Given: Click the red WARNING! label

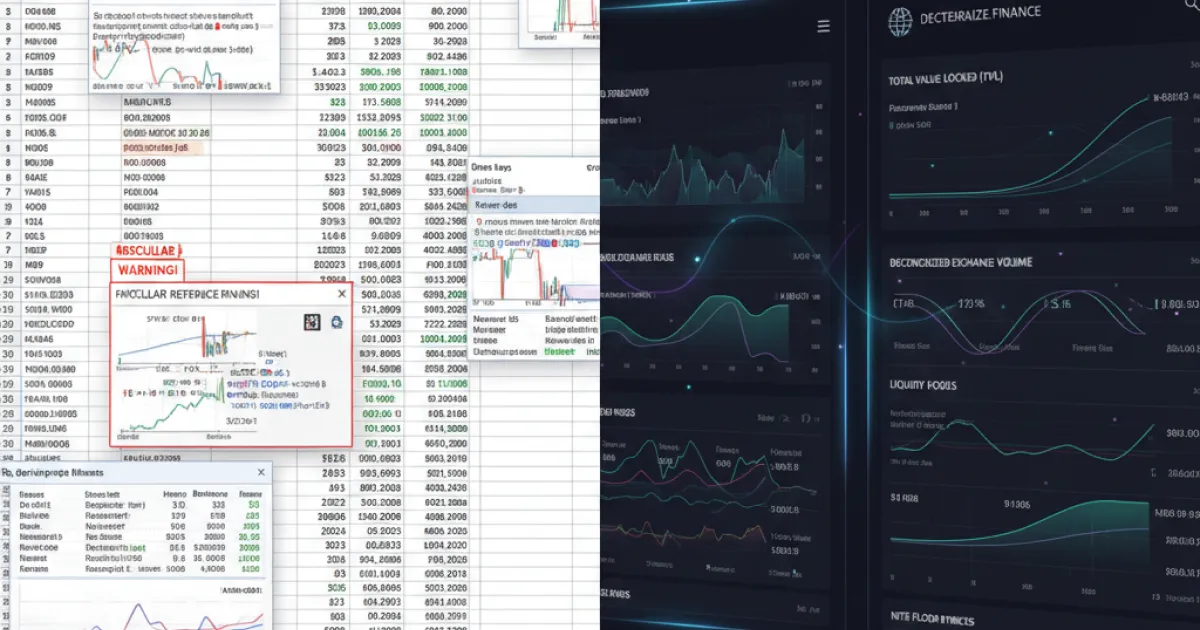Looking at the screenshot, I should [x=147, y=270].
